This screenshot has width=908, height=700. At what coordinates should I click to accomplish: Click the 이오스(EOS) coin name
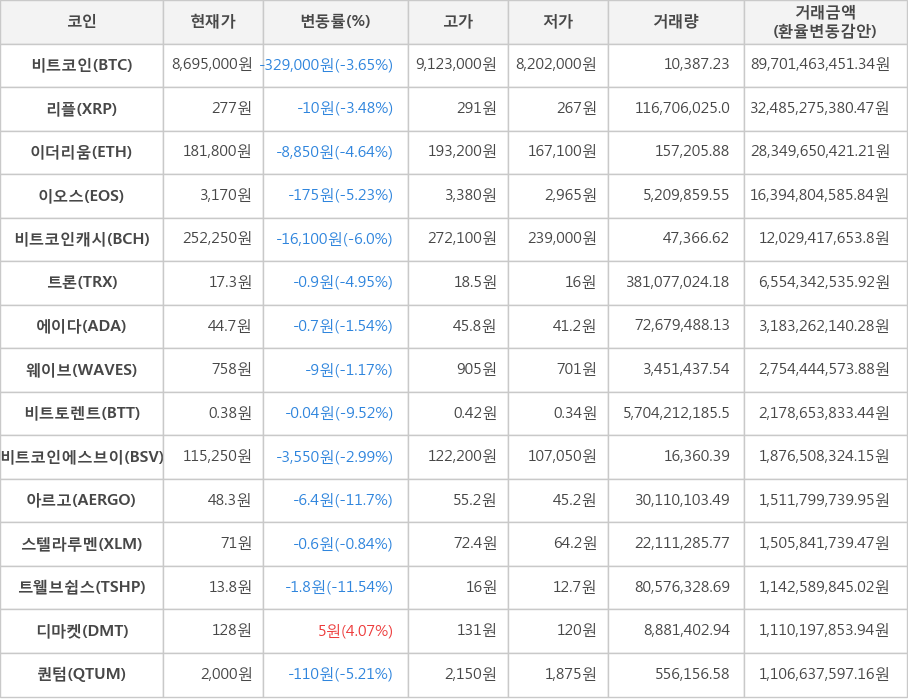82,195
